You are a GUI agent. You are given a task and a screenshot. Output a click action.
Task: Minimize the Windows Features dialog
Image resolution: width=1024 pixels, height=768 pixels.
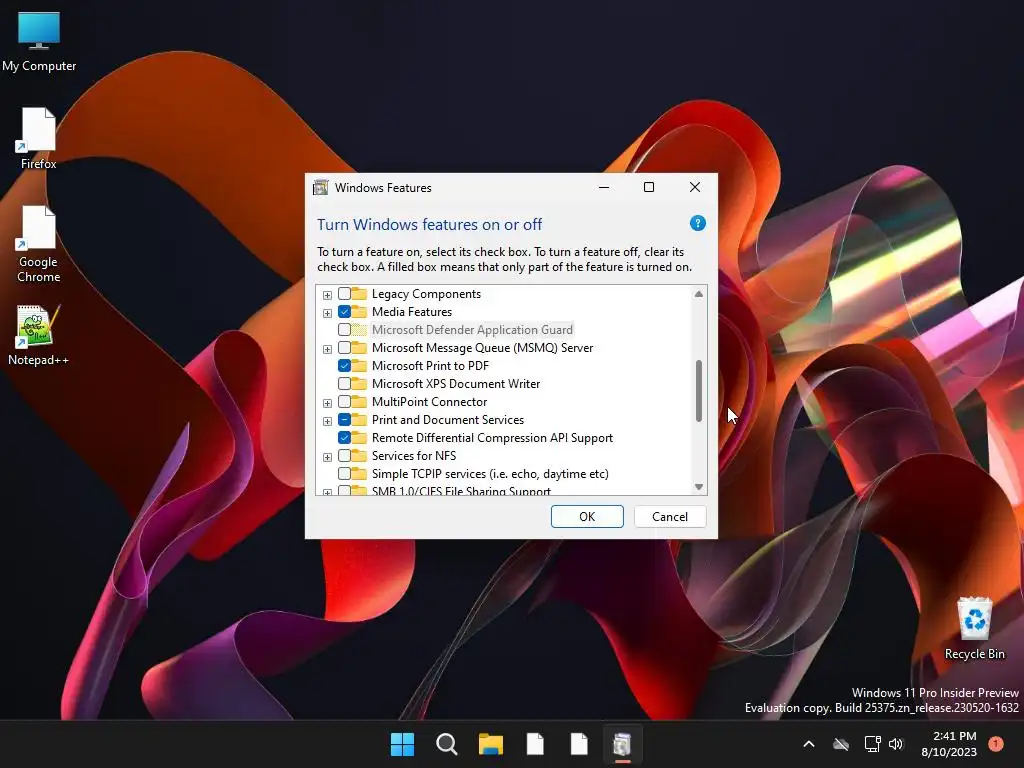(x=604, y=187)
